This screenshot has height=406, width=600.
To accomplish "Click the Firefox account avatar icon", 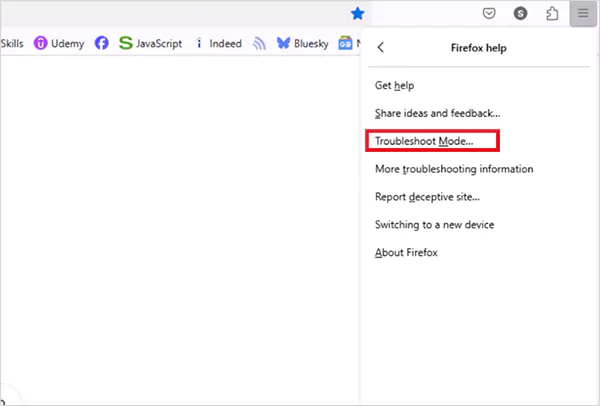I will tap(520, 13).
